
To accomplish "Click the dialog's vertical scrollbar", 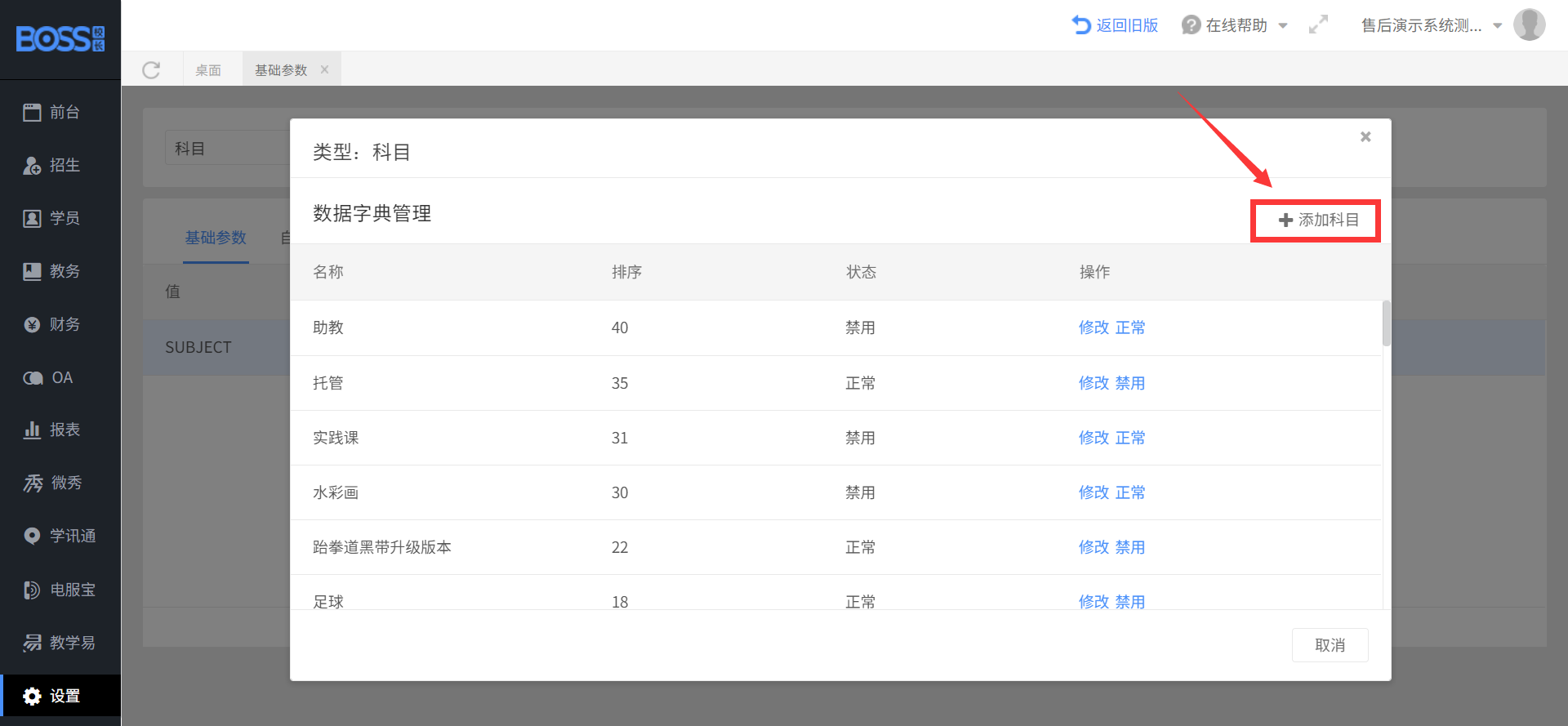I will [x=1386, y=323].
